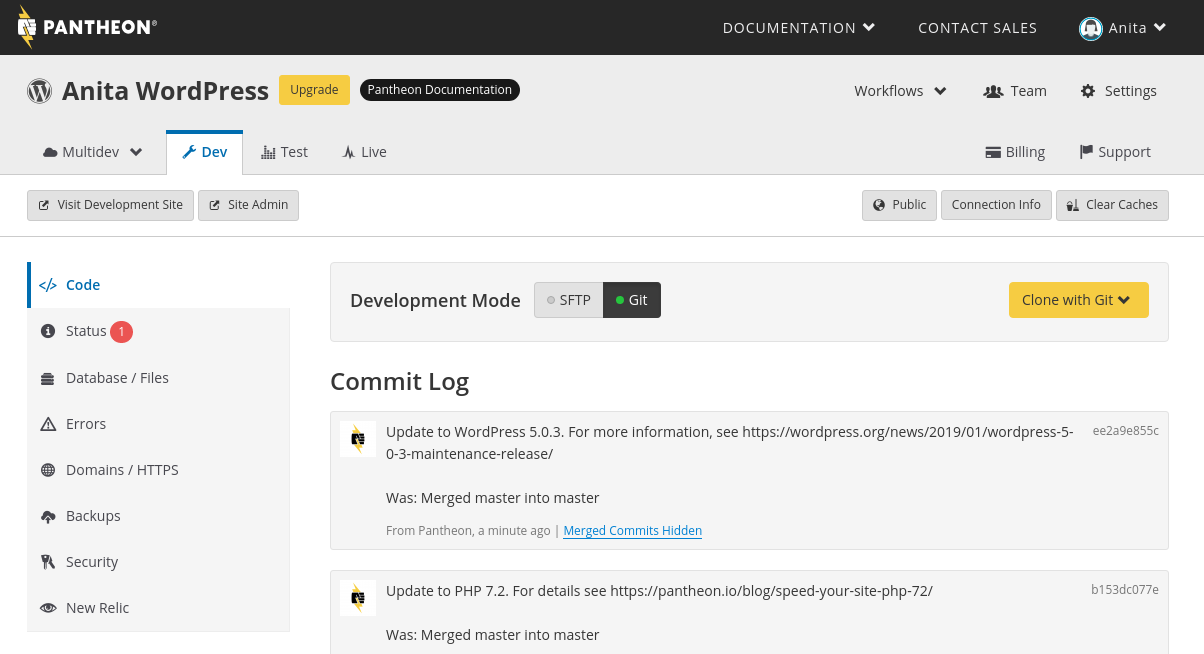Open the Anita user account menu

pos(1123,28)
